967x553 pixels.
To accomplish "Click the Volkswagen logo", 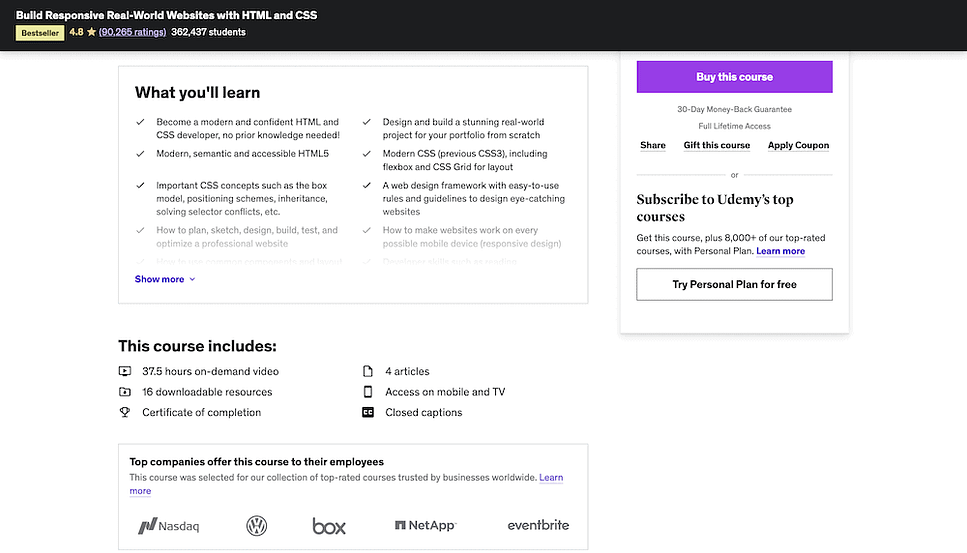I will coord(257,526).
